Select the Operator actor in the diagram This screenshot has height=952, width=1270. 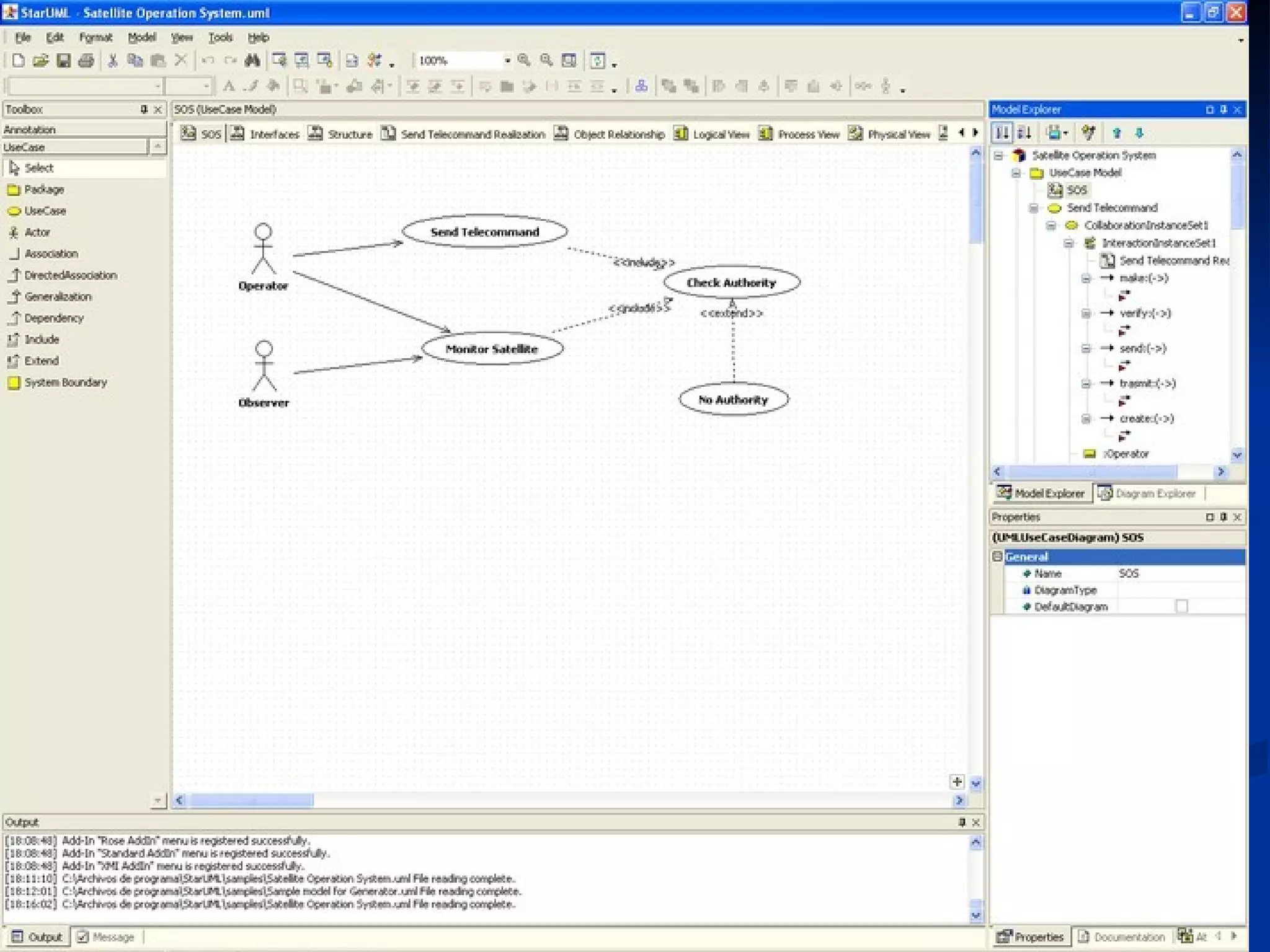coord(263,257)
